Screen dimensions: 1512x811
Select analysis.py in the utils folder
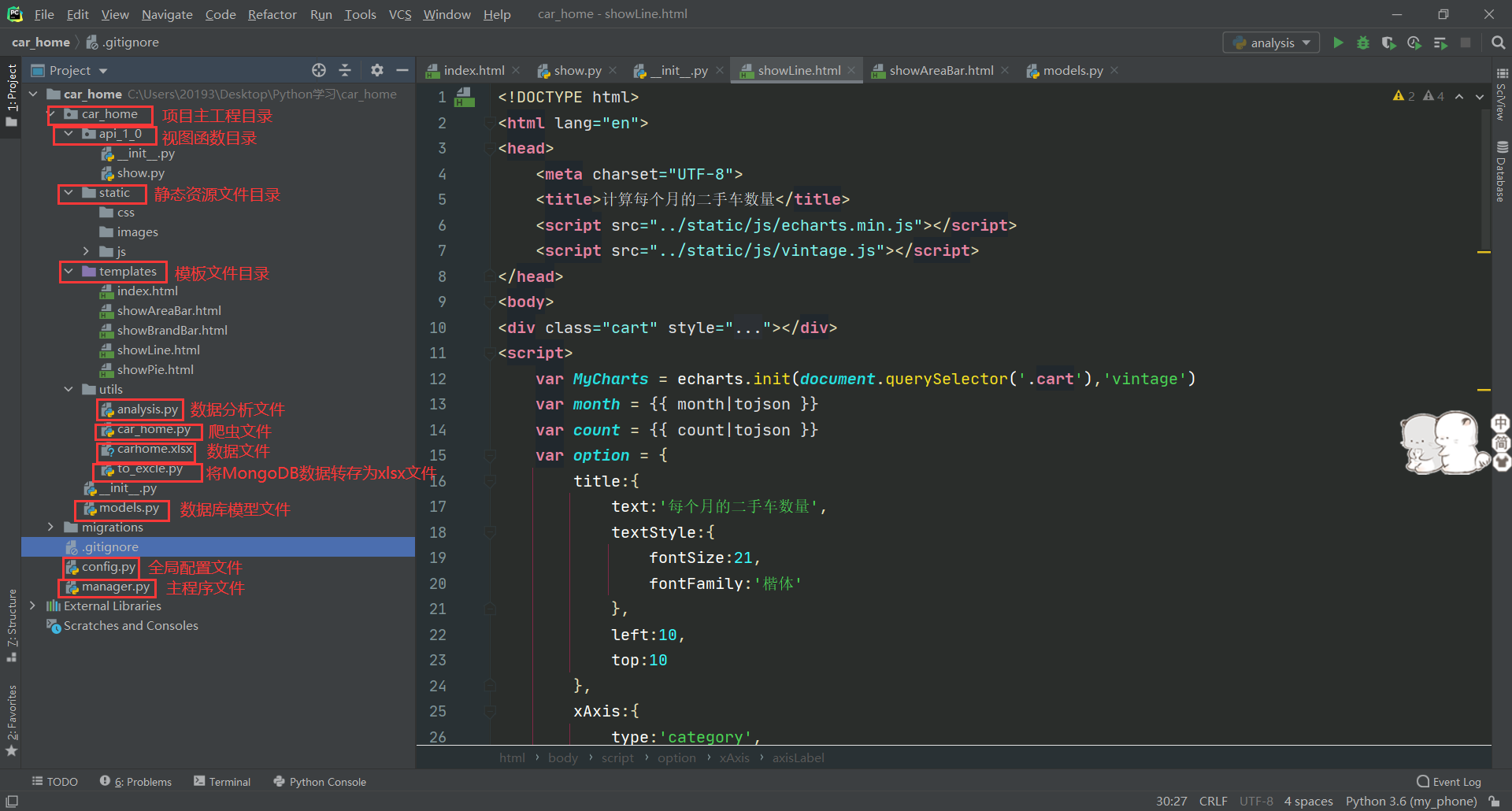pos(147,409)
